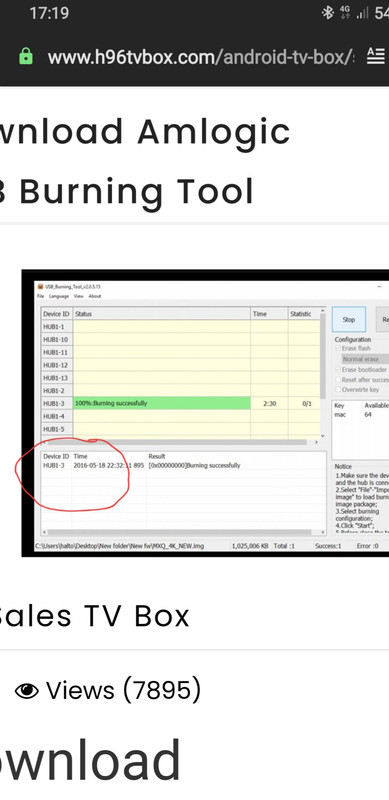This screenshot has width=389, height=800.
Task: Tap the Views (7895) counter text
Action: 124,691
